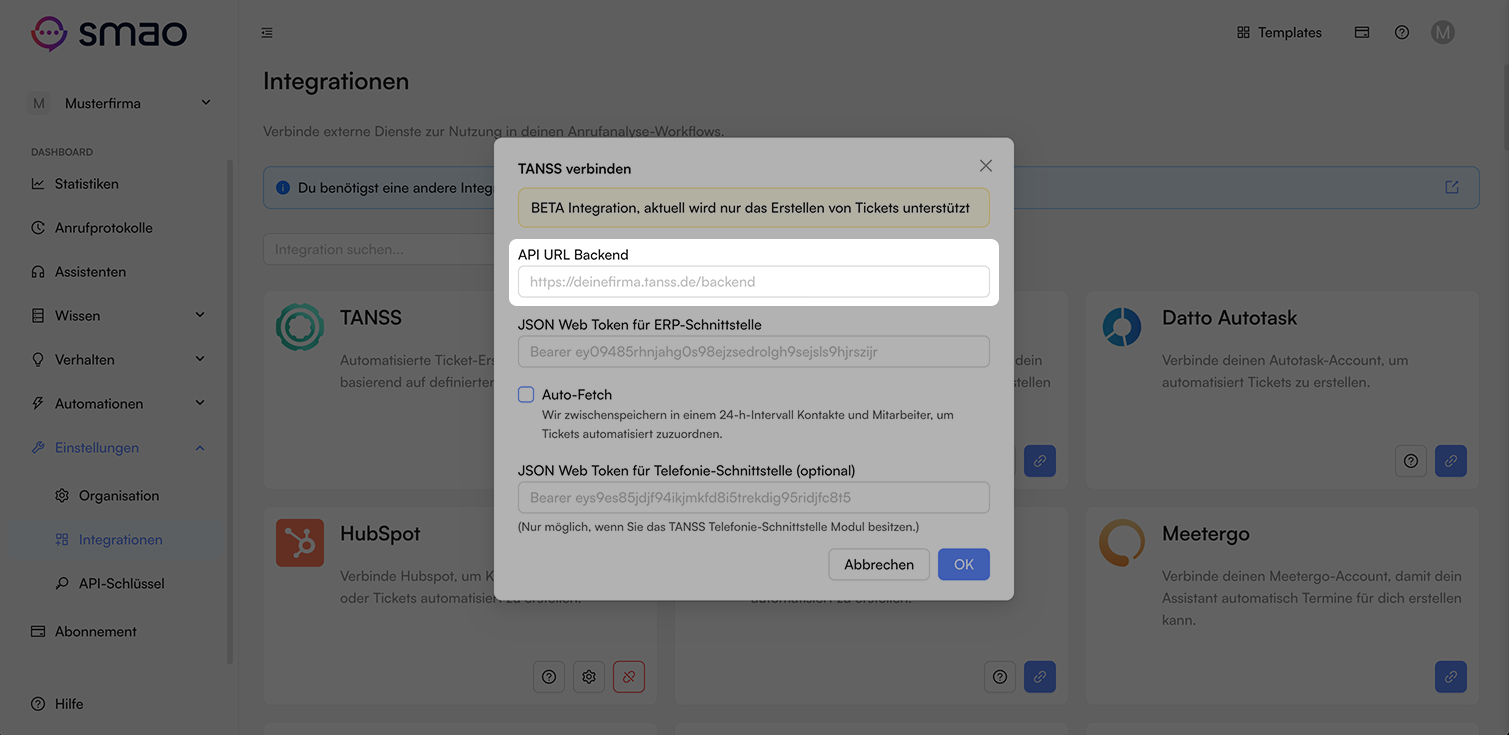This screenshot has height=735, width=1509.
Task: Click the Abonnement card icon
Action: pos(38,632)
